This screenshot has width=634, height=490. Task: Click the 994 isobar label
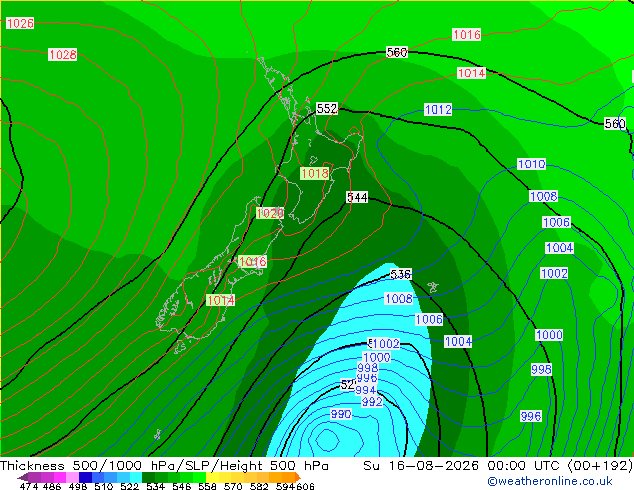[366, 390]
